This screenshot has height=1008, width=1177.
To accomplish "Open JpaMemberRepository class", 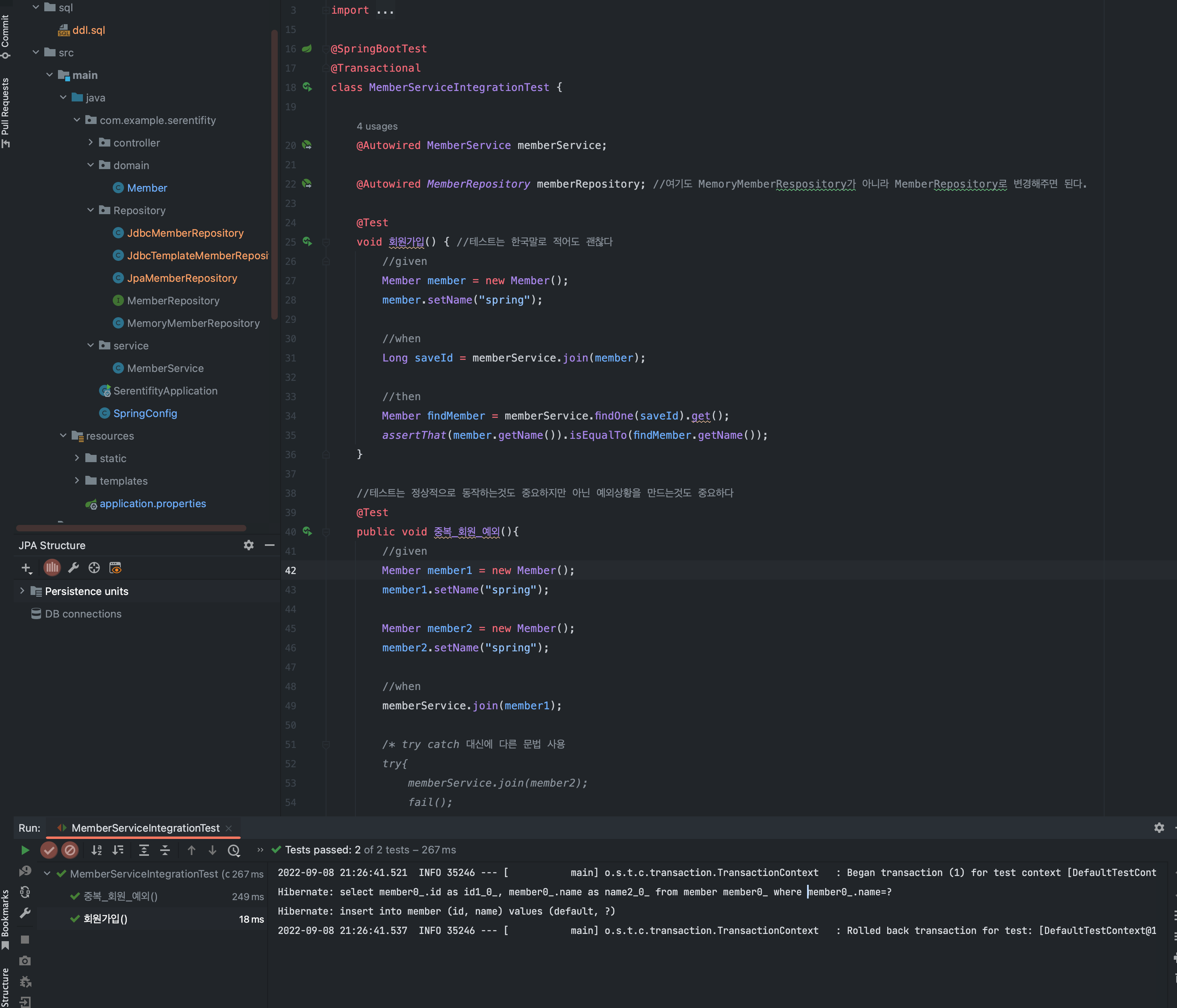I will (182, 278).
